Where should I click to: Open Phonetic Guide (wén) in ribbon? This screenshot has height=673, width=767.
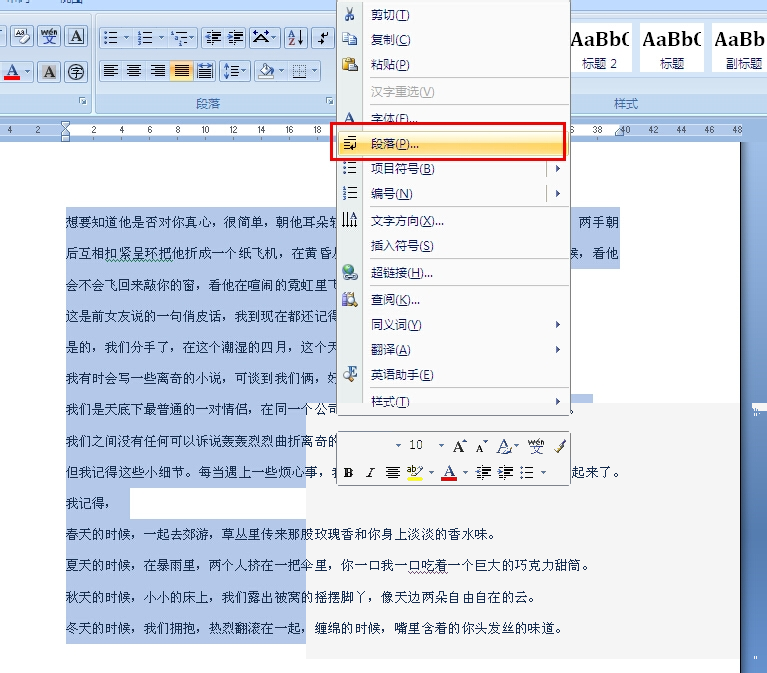(x=49, y=37)
